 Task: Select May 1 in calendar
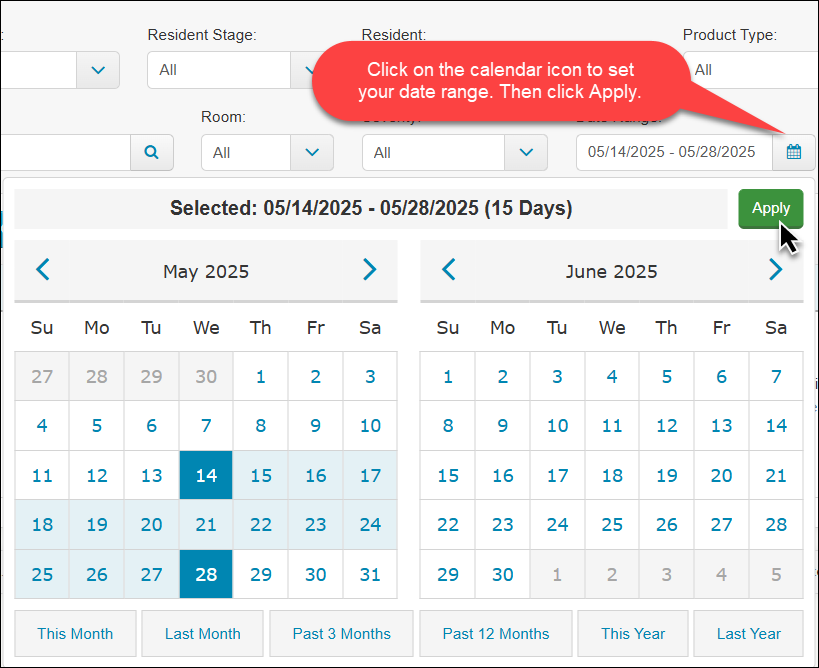pyautogui.click(x=261, y=376)
